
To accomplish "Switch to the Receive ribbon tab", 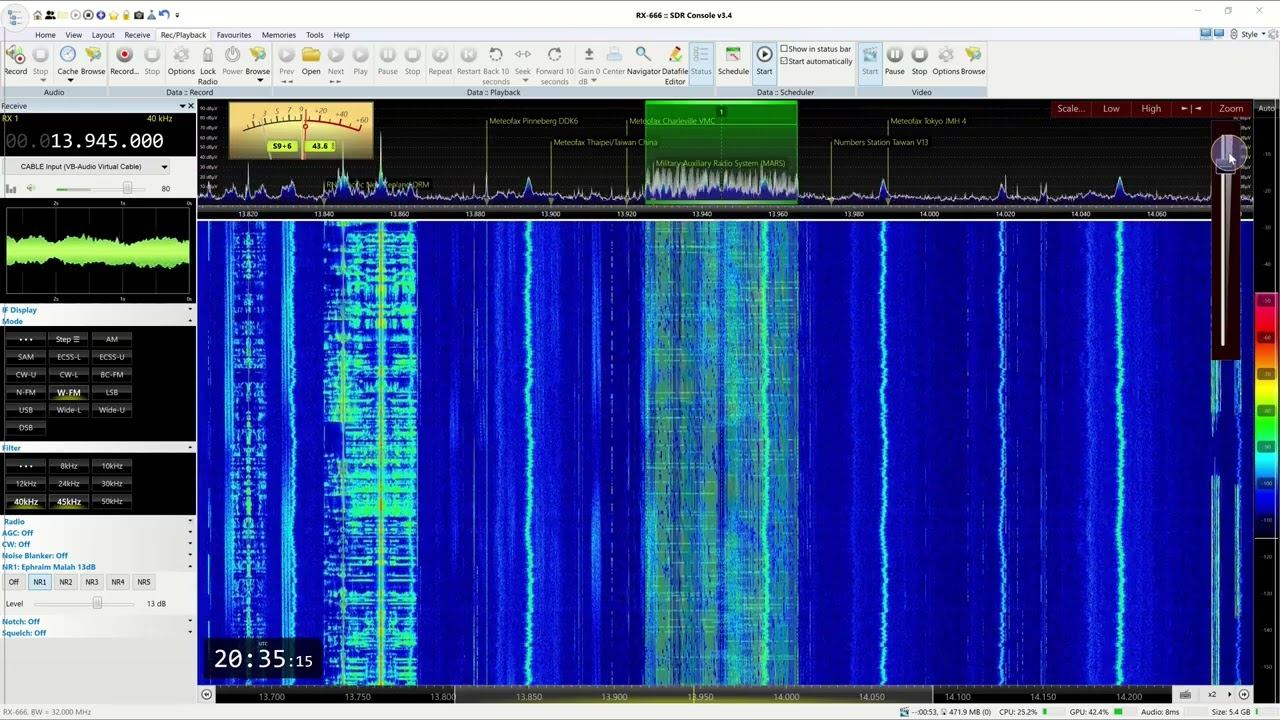I will [137, 35].
